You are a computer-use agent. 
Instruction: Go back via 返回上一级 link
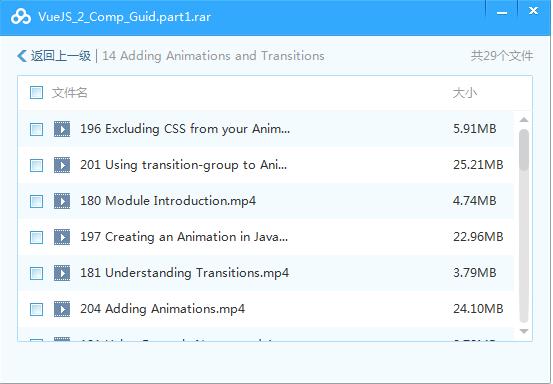(x=61, y=56)
